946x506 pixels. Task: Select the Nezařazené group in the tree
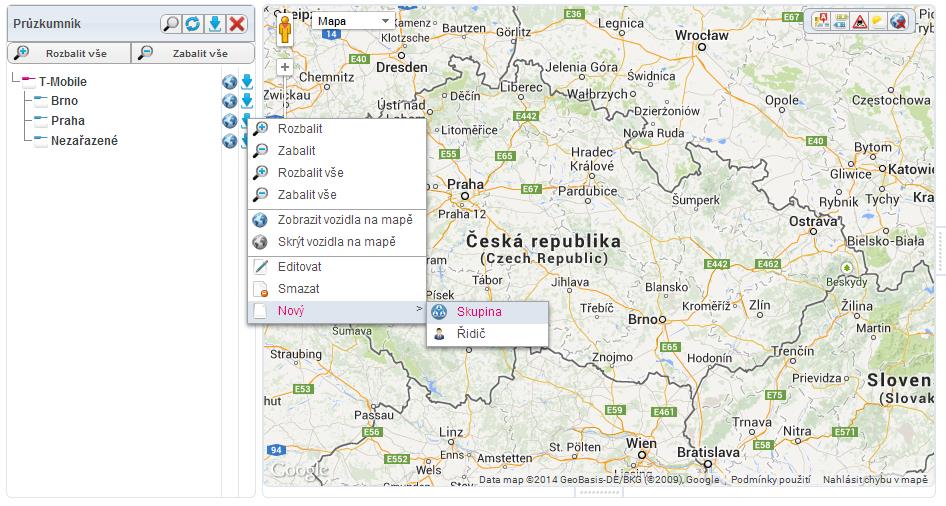(x=84, y=141)
